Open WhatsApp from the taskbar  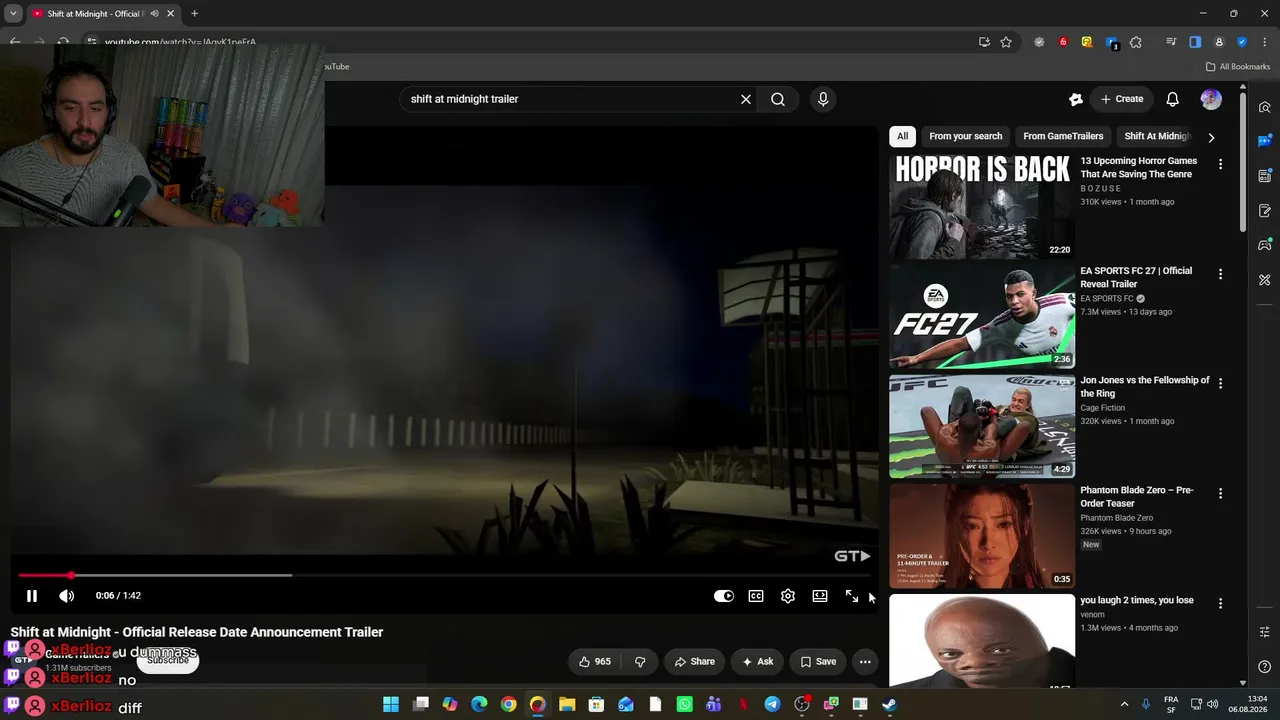click(684, 704)
